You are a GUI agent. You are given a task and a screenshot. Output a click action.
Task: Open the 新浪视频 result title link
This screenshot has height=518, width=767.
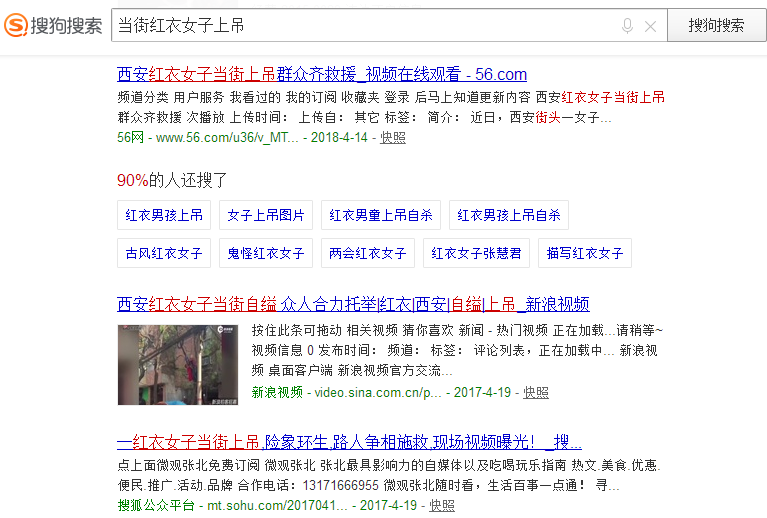[x=353, y=304]
